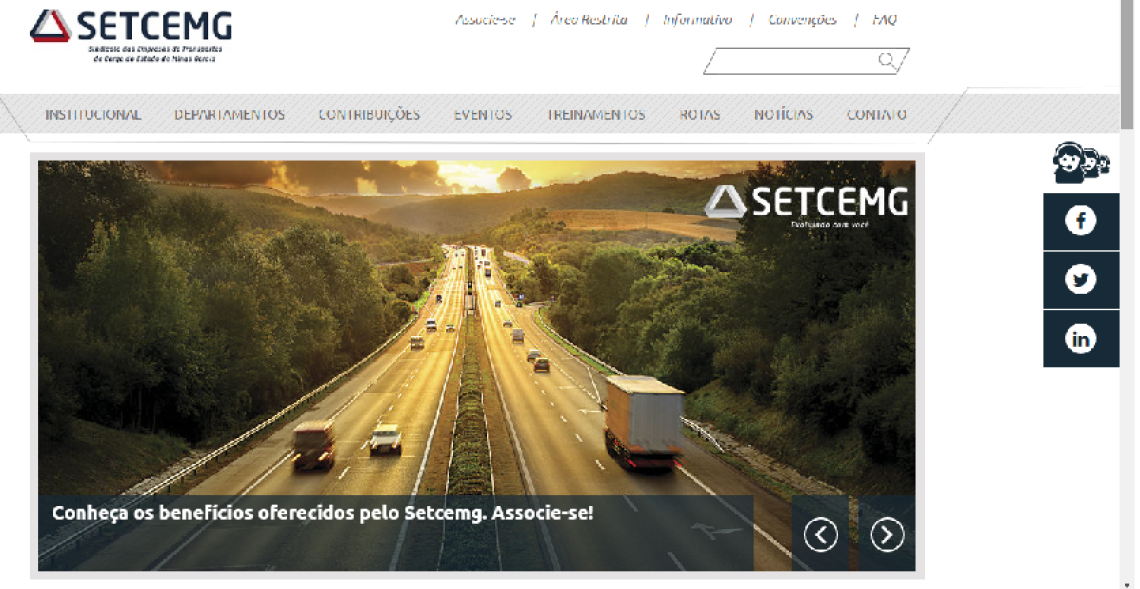Open the Departamentos menu
Image resolution: width=1140 pixels, height=589 pixels.
[230, 115]
